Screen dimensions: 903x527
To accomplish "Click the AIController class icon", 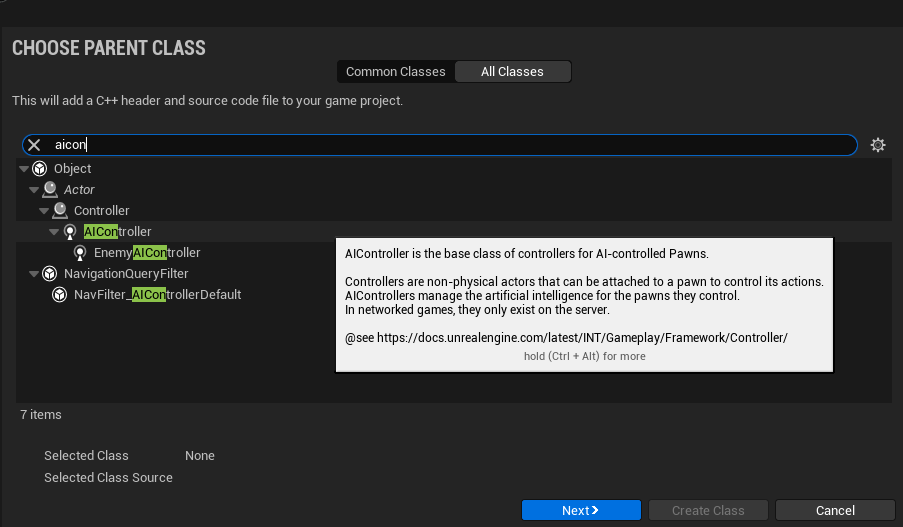I will [70, 232].
